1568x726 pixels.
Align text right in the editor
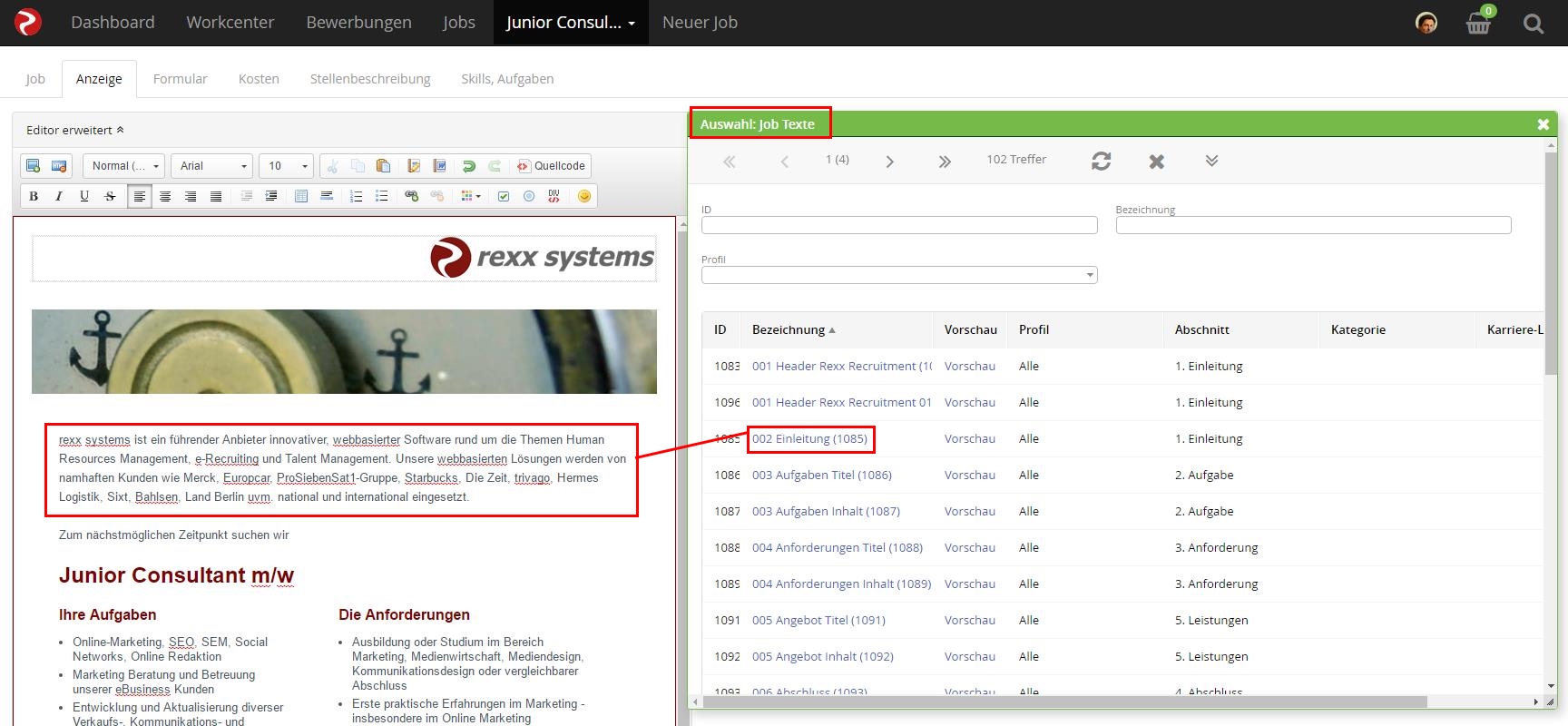191,196
